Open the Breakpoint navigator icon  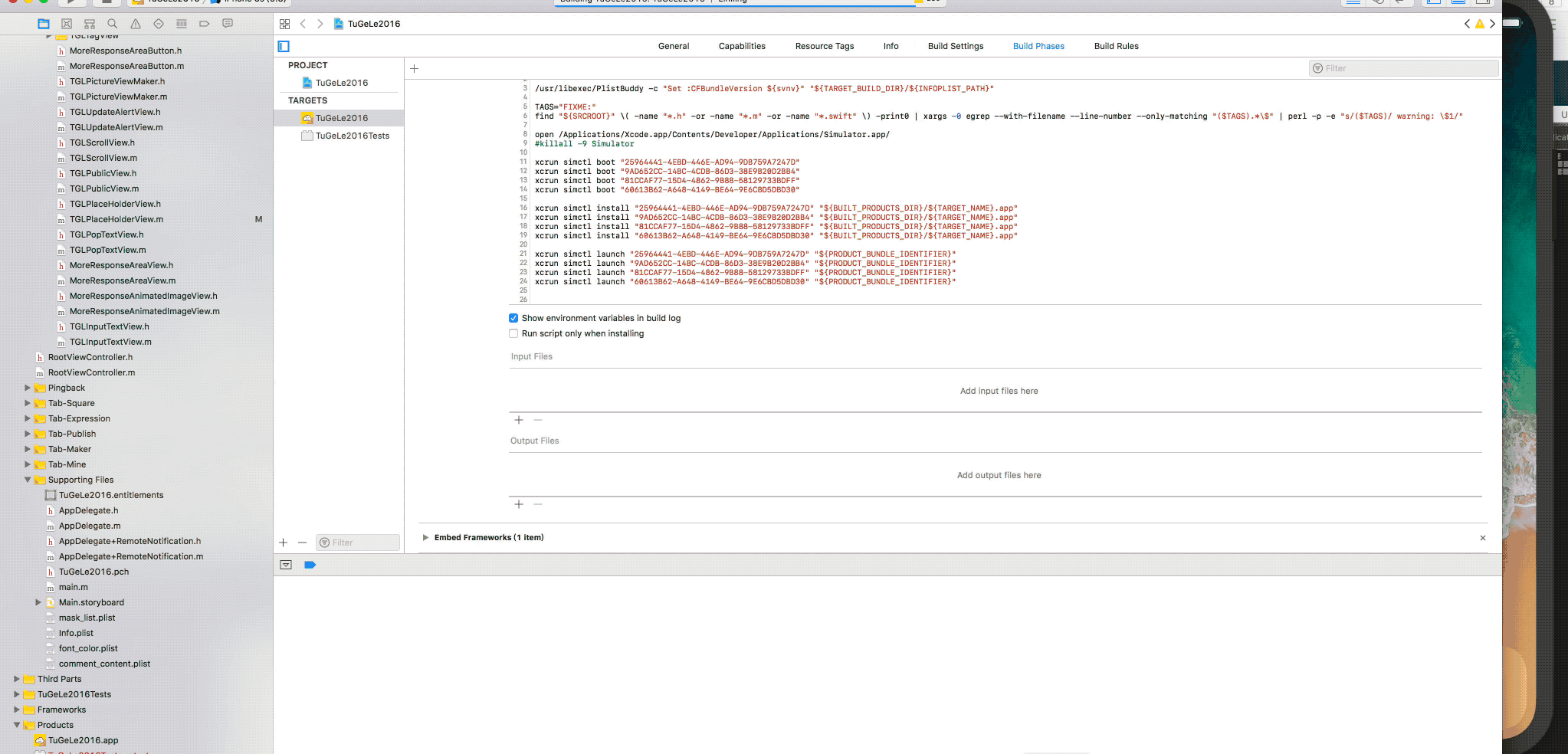click(205, 24)
